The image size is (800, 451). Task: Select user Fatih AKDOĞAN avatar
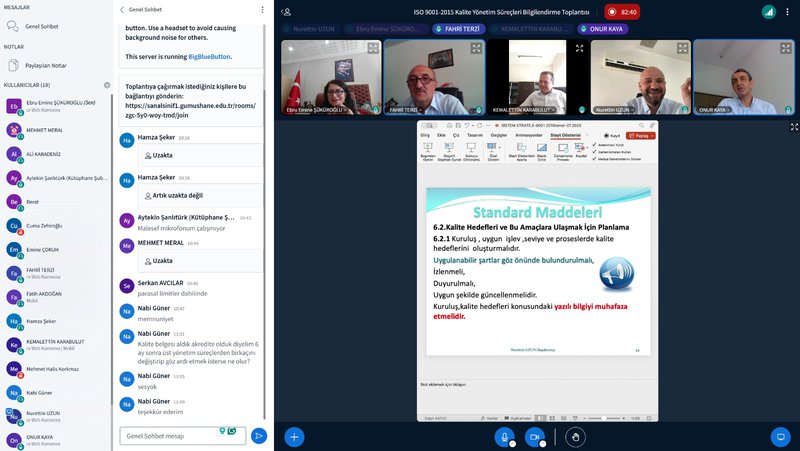[14, 297]
